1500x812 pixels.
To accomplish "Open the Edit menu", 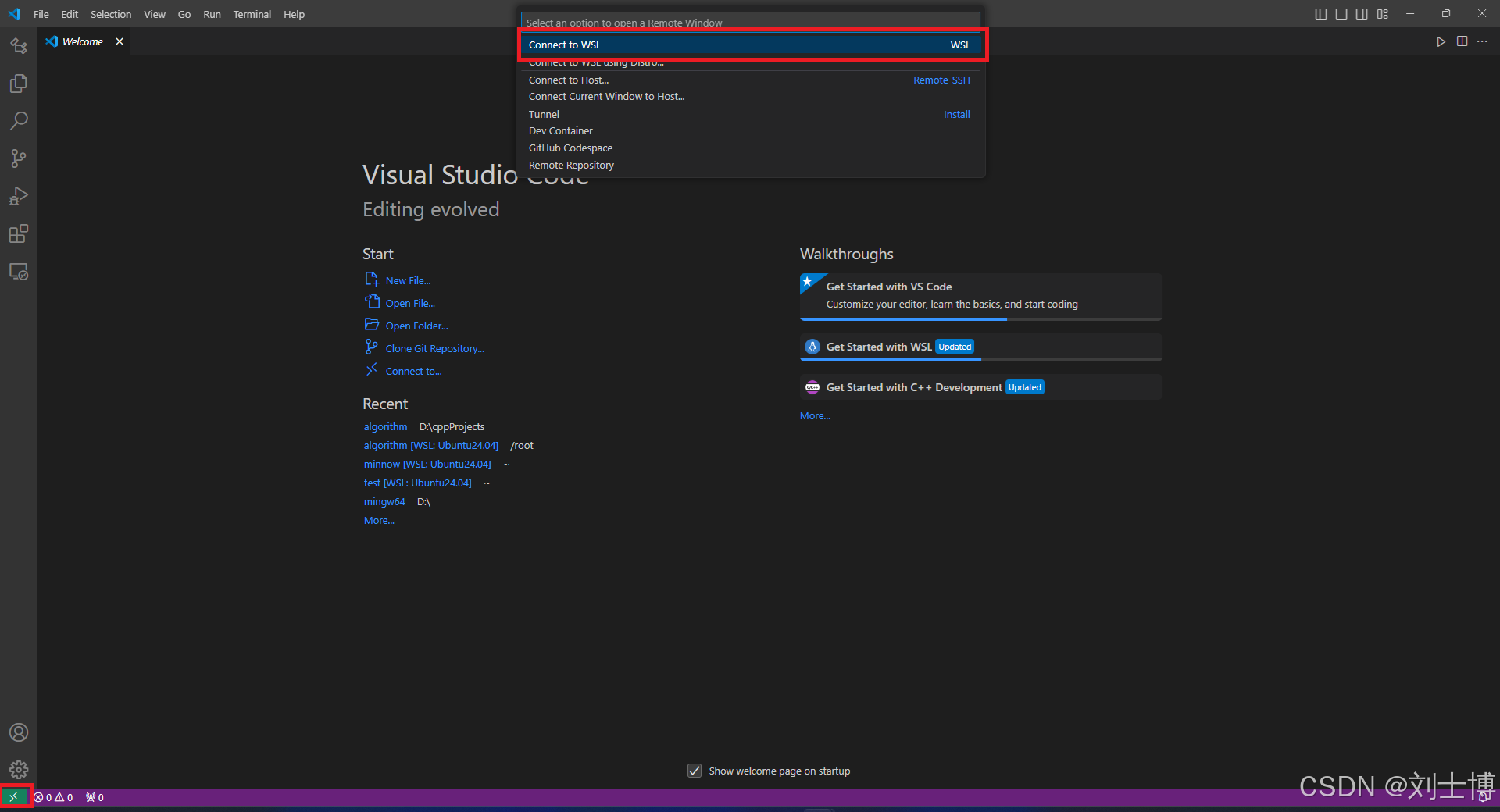I will 70,14.
